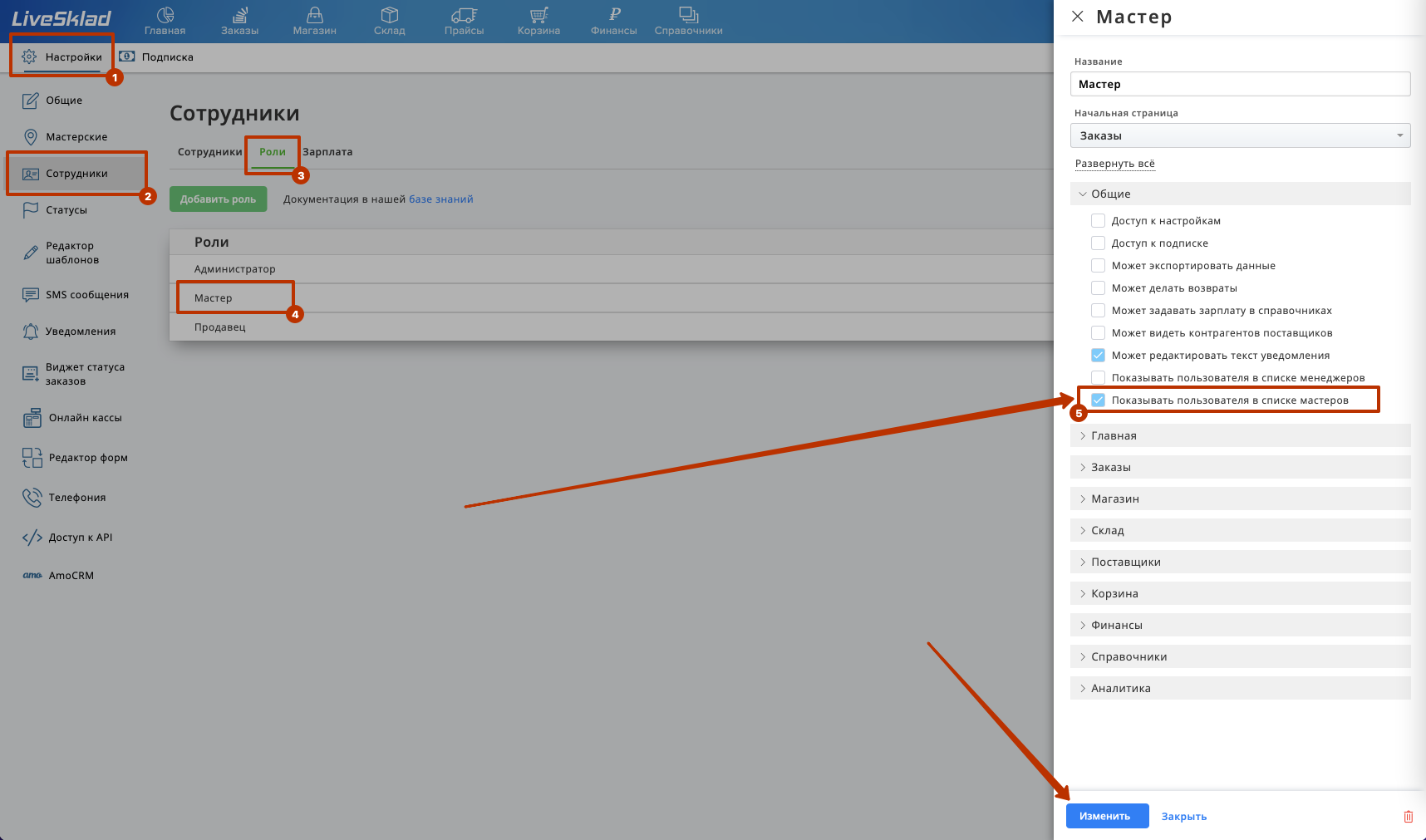1426x840 pixels.
Task: Expand the Поставщики permissions section
Action: pos(1240,562)
